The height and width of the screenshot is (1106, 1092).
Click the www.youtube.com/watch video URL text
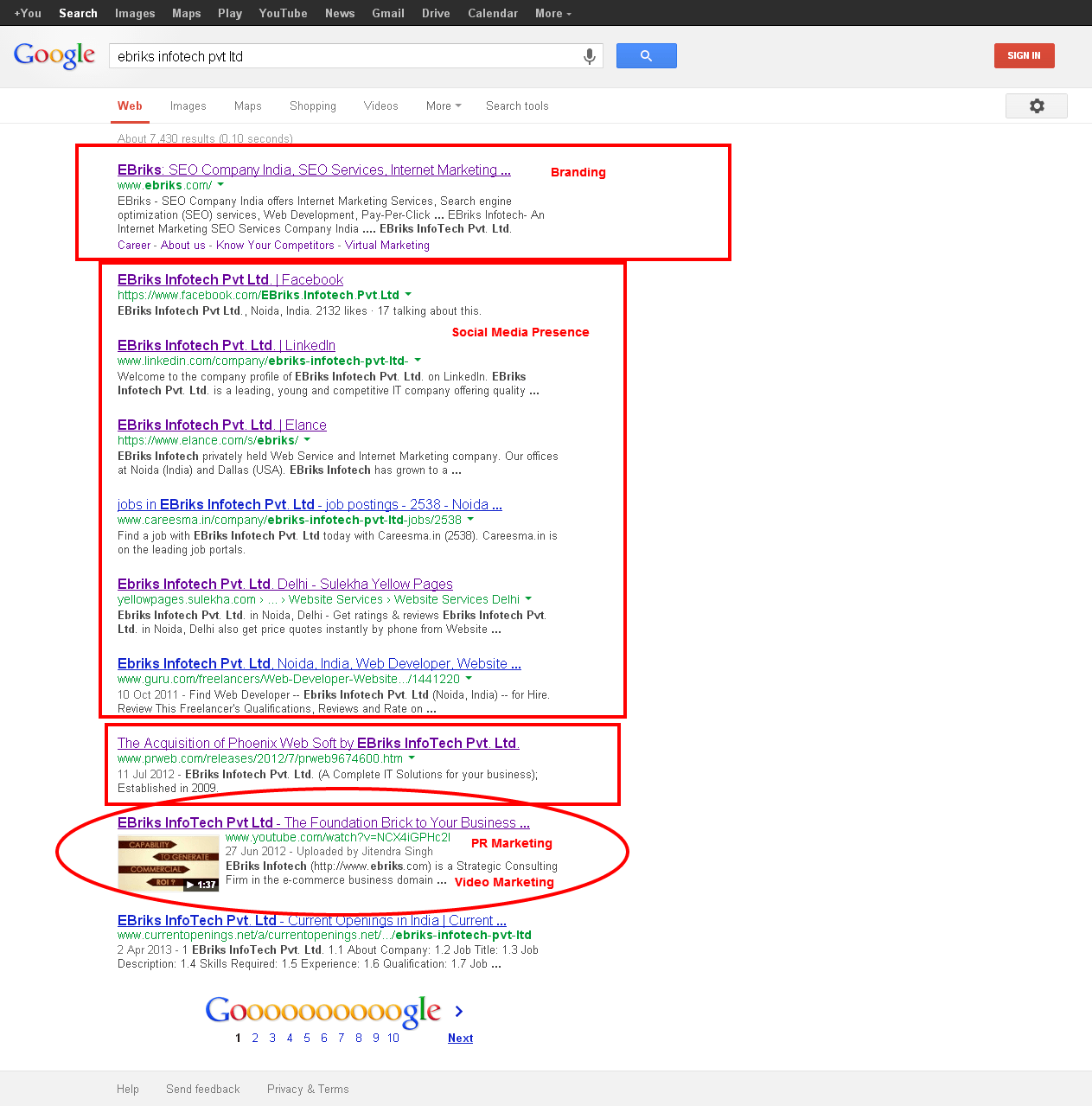(338, 837)
